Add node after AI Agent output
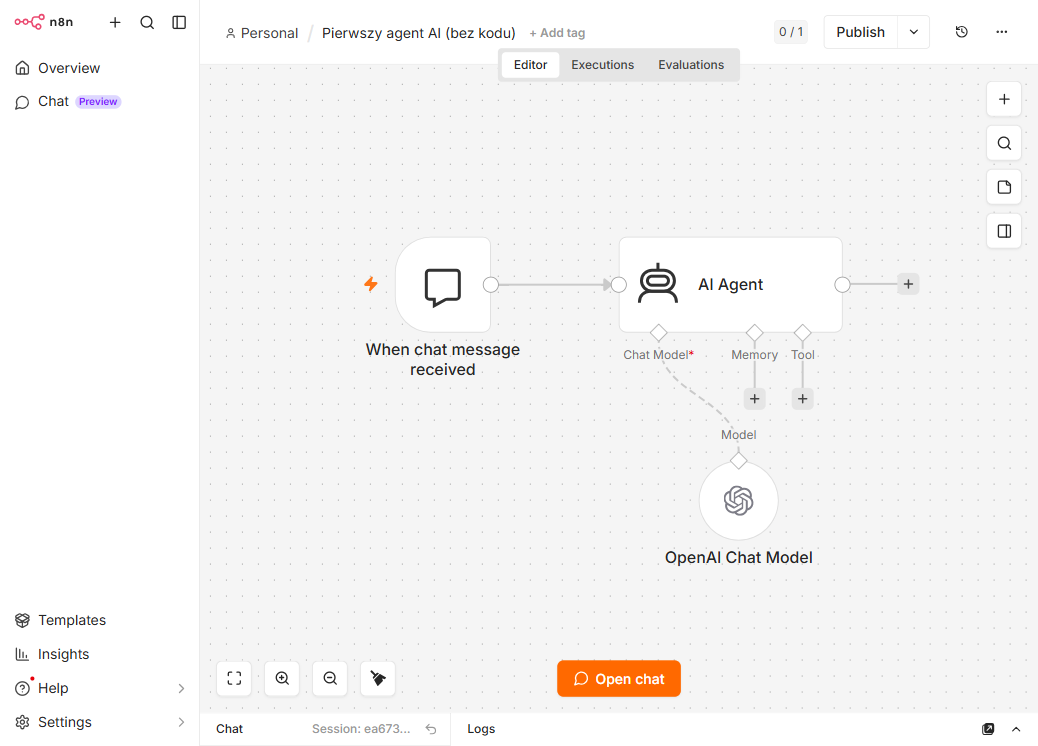Viewport: 1038px width, 746px height. (908, 284)
